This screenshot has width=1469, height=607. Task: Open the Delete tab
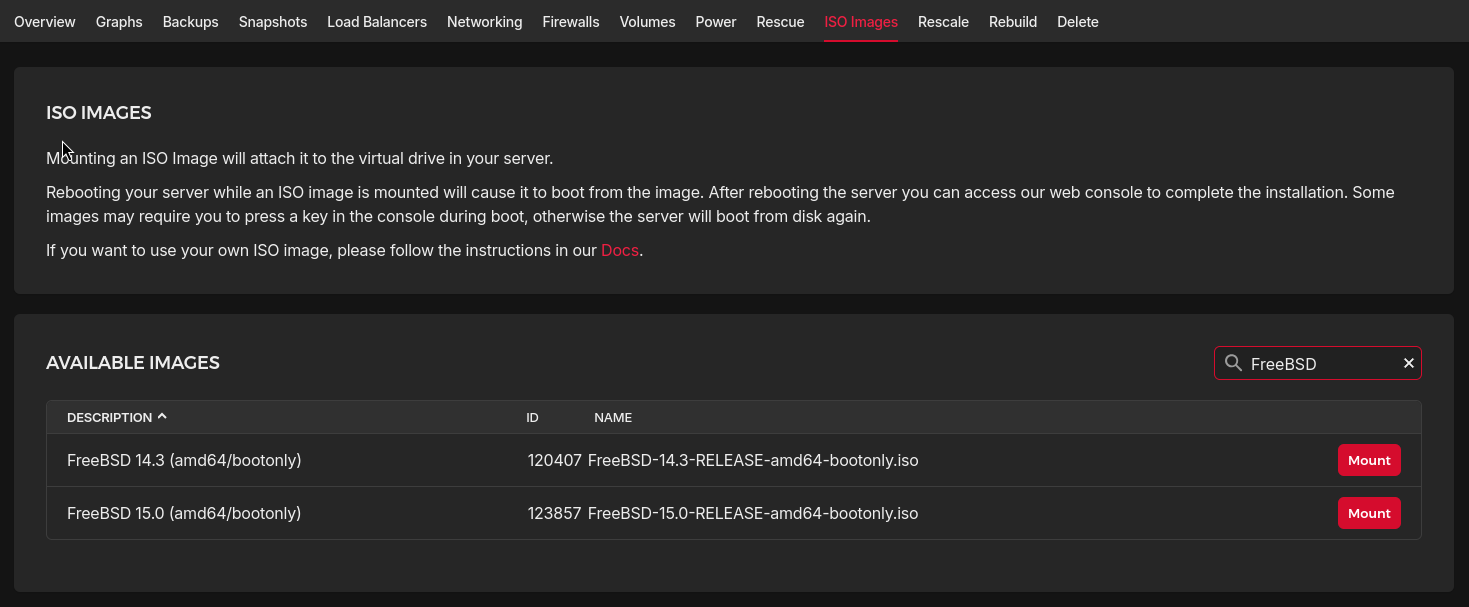click(x=1078, y=21)
